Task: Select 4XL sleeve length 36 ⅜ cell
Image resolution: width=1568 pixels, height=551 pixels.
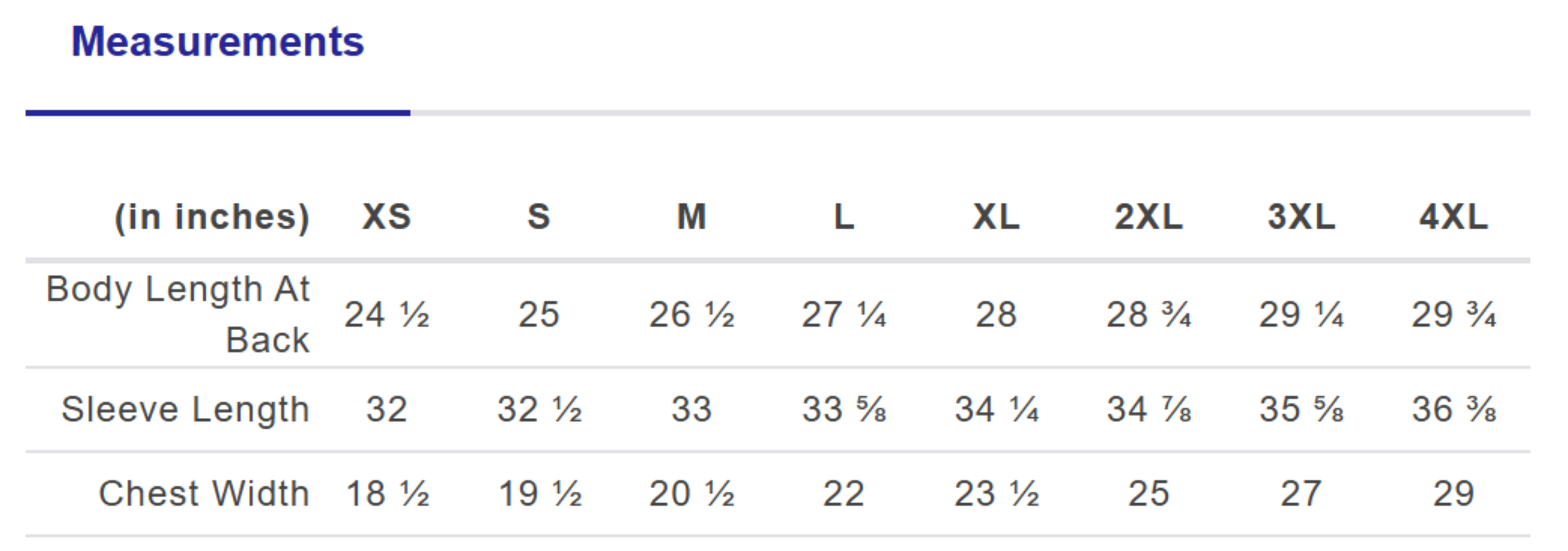Action: (x=1454, y=410)
